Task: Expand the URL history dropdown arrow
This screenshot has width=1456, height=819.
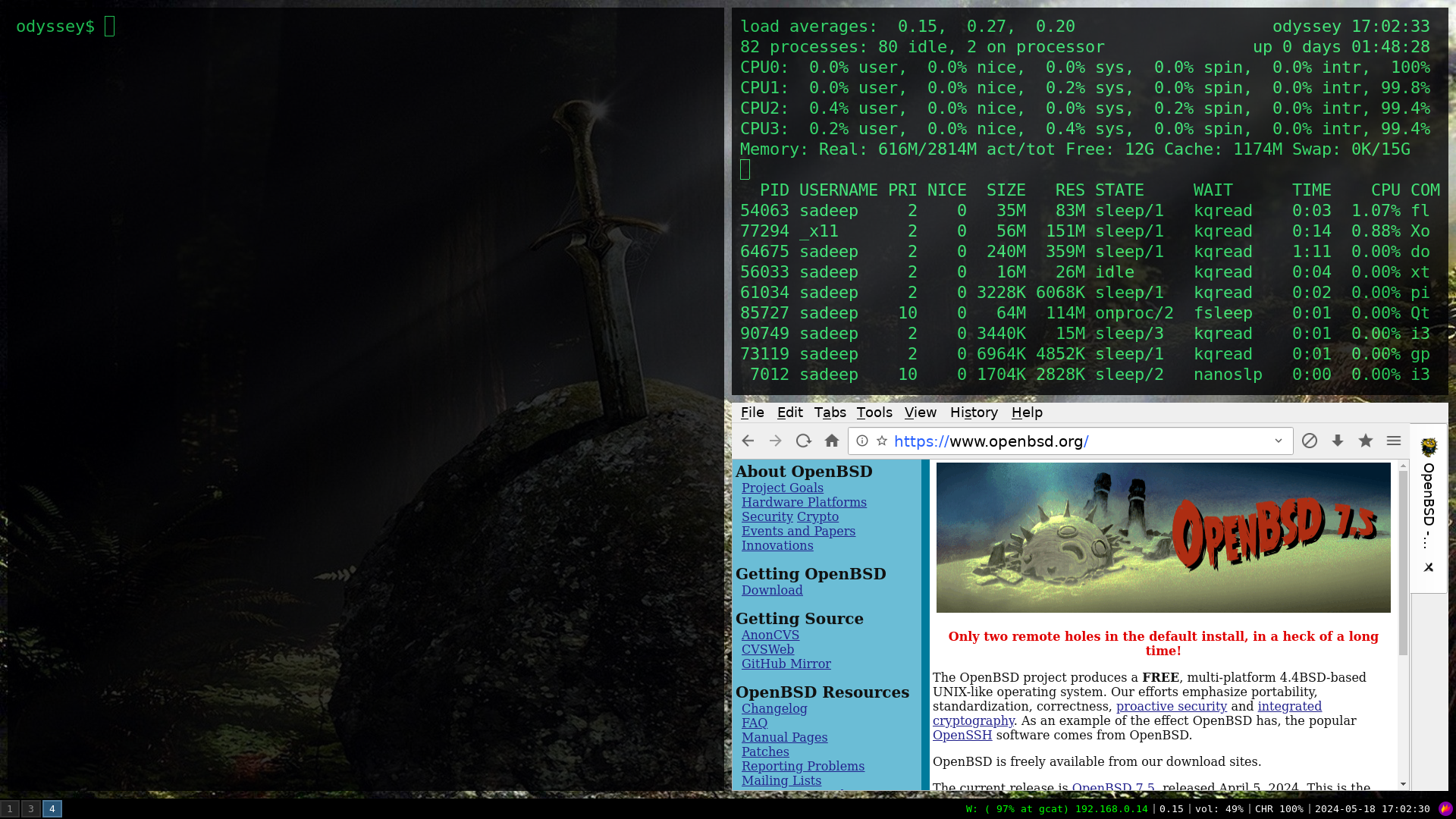Action: click(x=1279, y=441)
